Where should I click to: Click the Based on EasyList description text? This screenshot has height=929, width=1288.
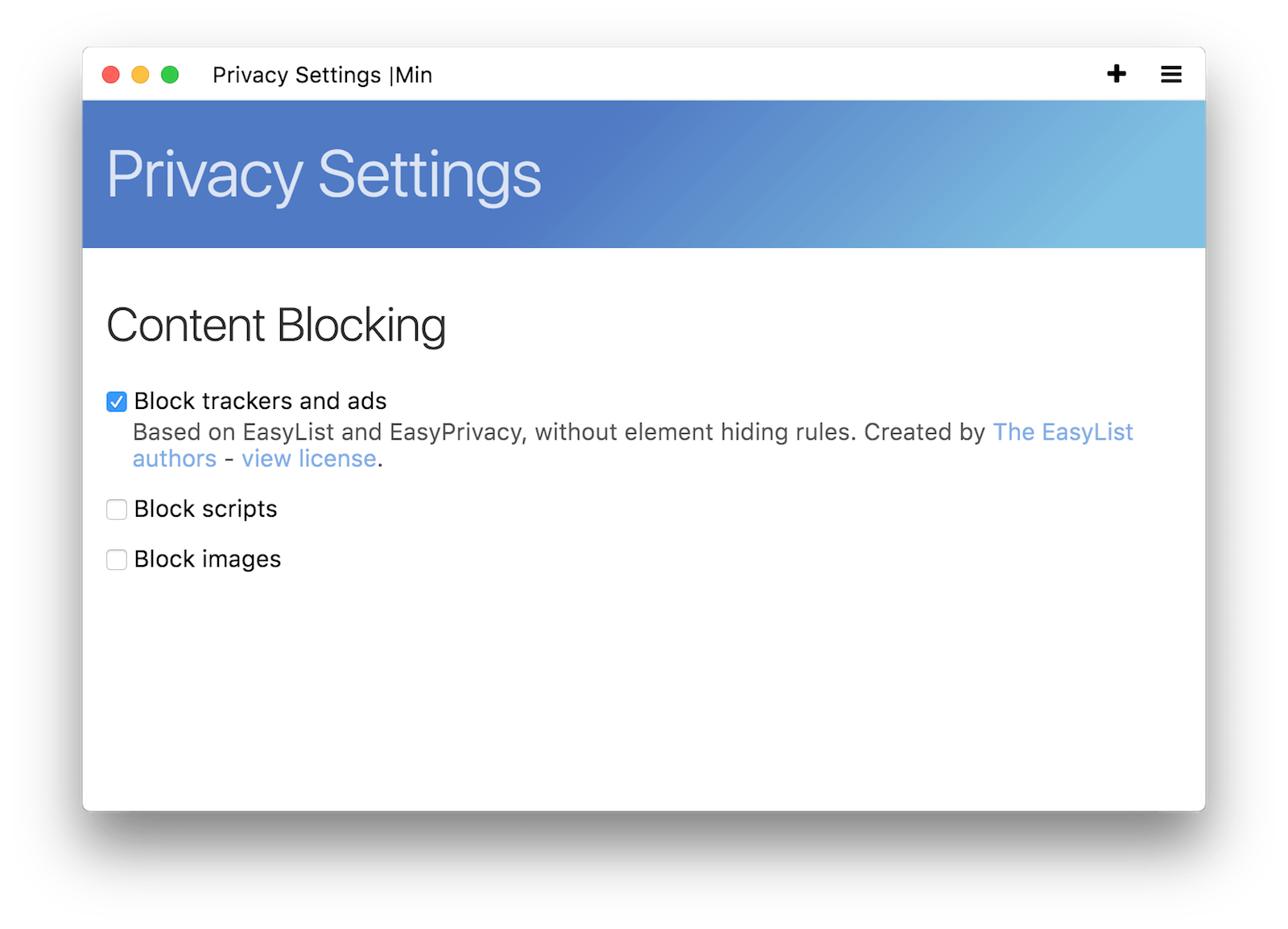[x=559, y=432]
